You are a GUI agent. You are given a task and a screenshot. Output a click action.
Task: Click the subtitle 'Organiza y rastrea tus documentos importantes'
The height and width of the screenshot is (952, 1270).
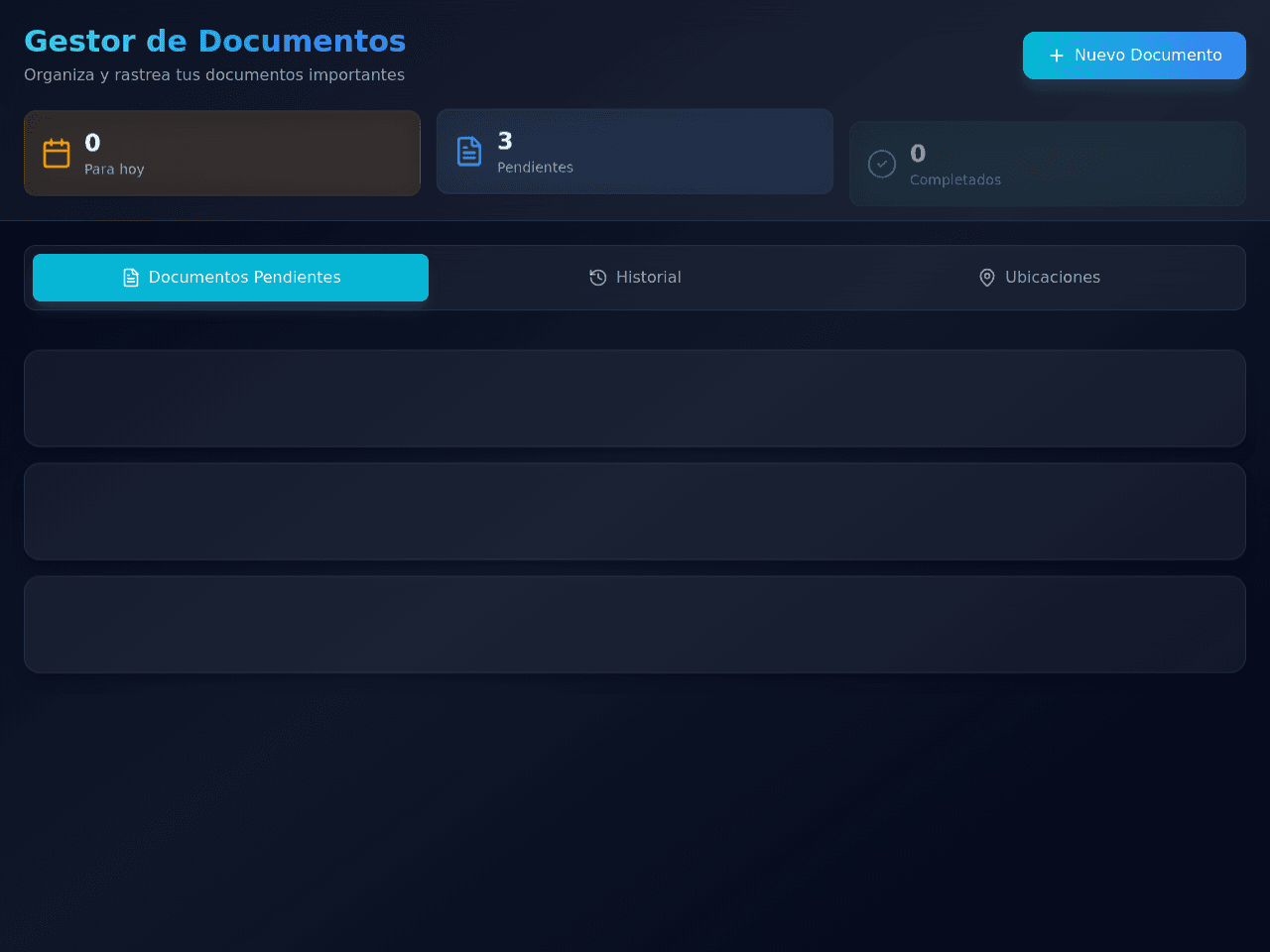(x=214, y=75)
